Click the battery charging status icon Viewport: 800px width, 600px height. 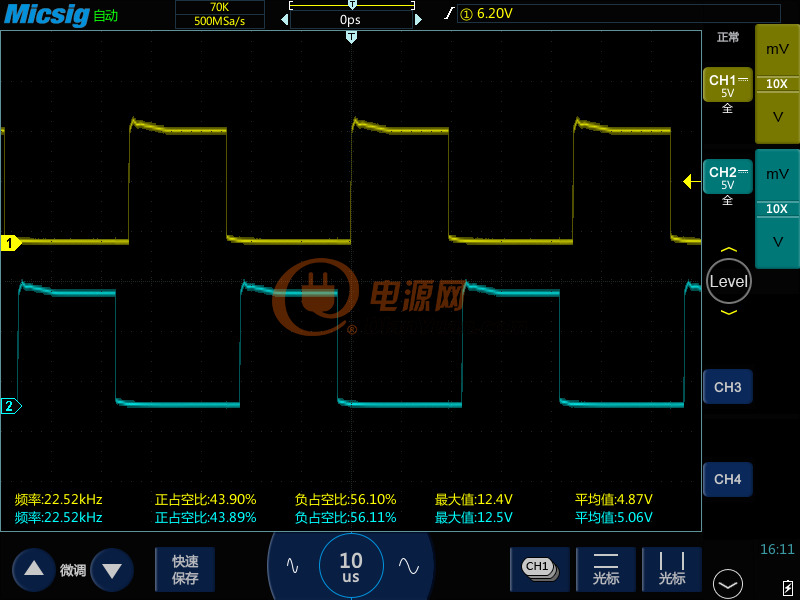pyautogui.click(x=787, y=587)
